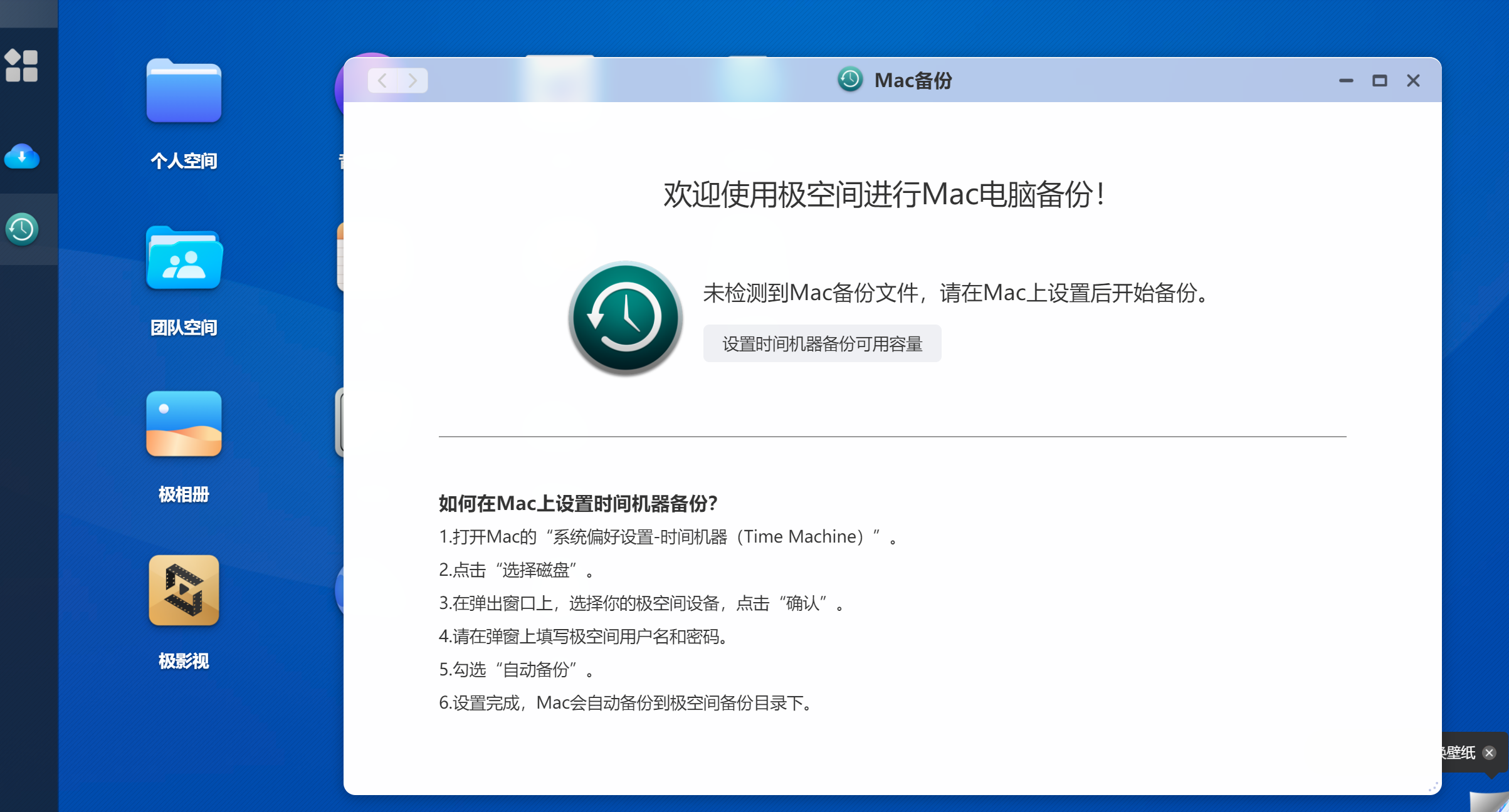Viewport: 1509px width, 812px height.
Task: Click step 4 text about 用户名和密码
Action: tap(584, 637)
